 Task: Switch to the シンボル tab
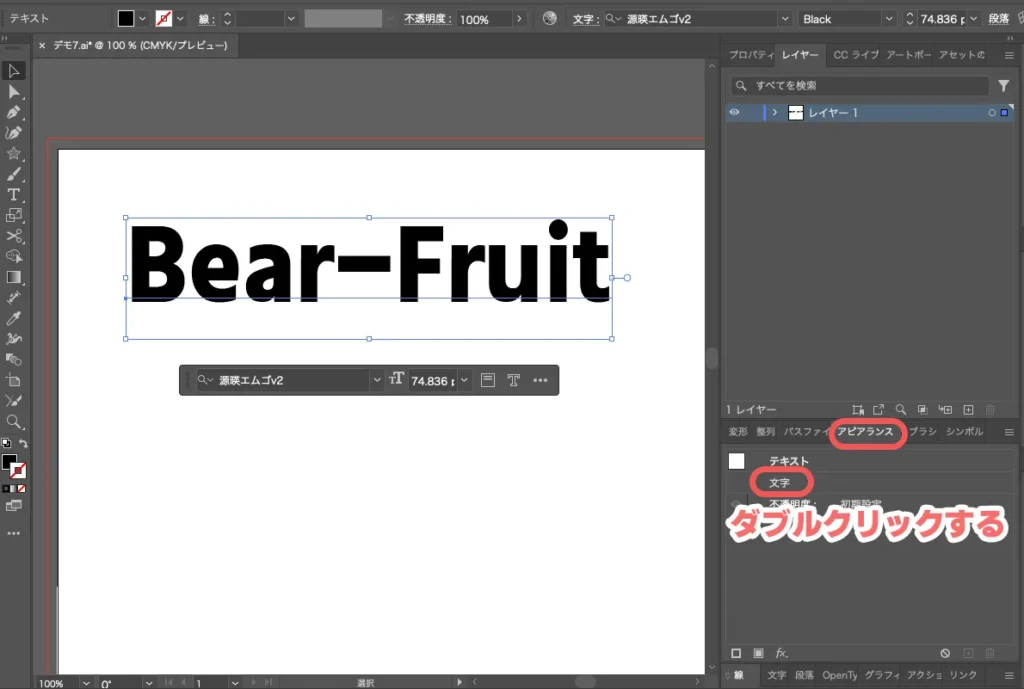964,432
